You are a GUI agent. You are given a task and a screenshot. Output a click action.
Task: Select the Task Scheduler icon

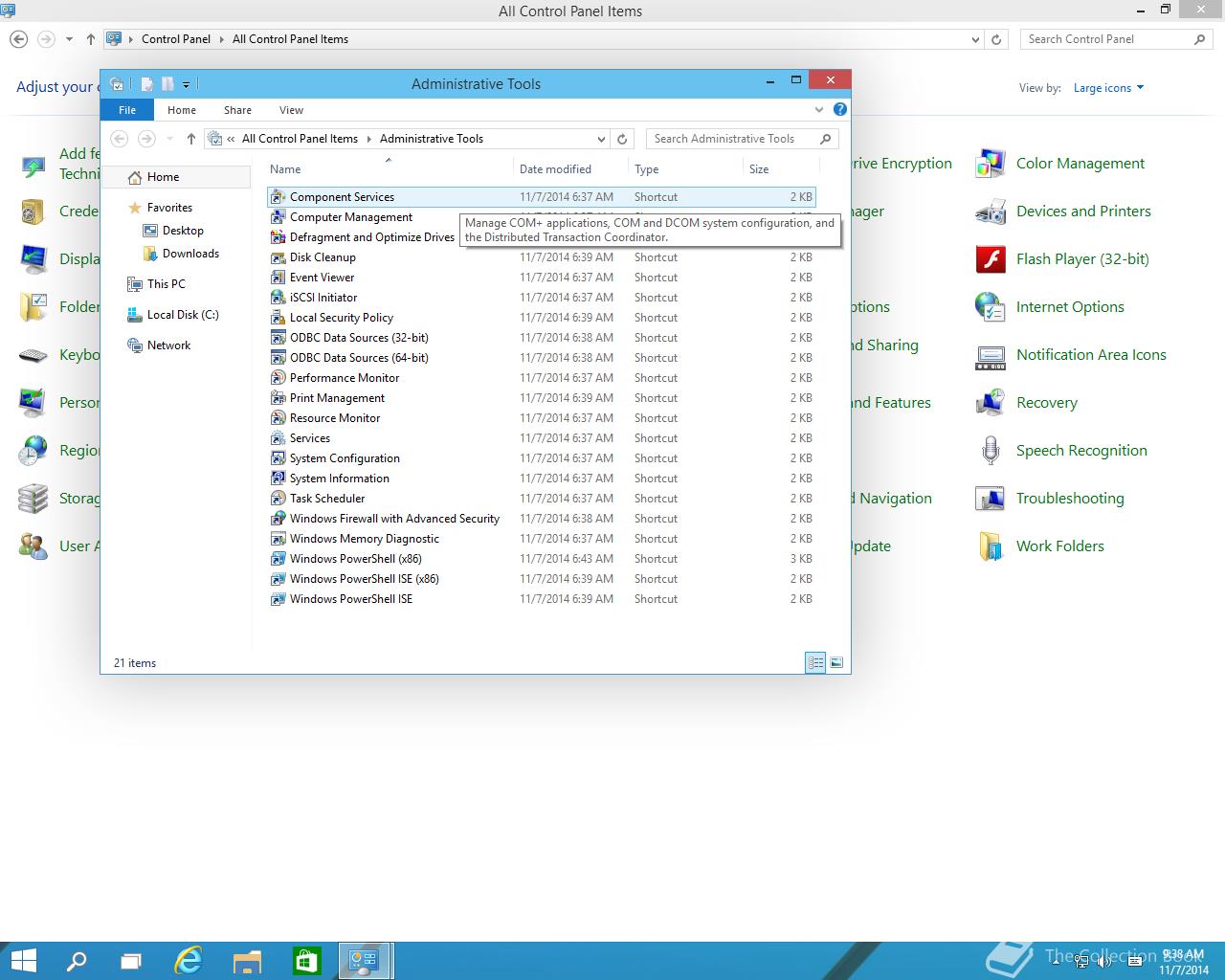pyautogui.click(x=278, y=499)
